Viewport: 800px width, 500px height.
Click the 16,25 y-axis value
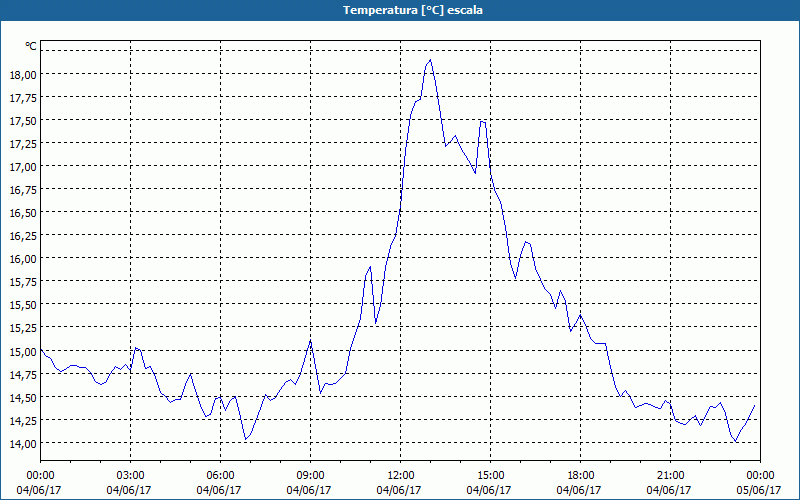click(x=23, y=236)
